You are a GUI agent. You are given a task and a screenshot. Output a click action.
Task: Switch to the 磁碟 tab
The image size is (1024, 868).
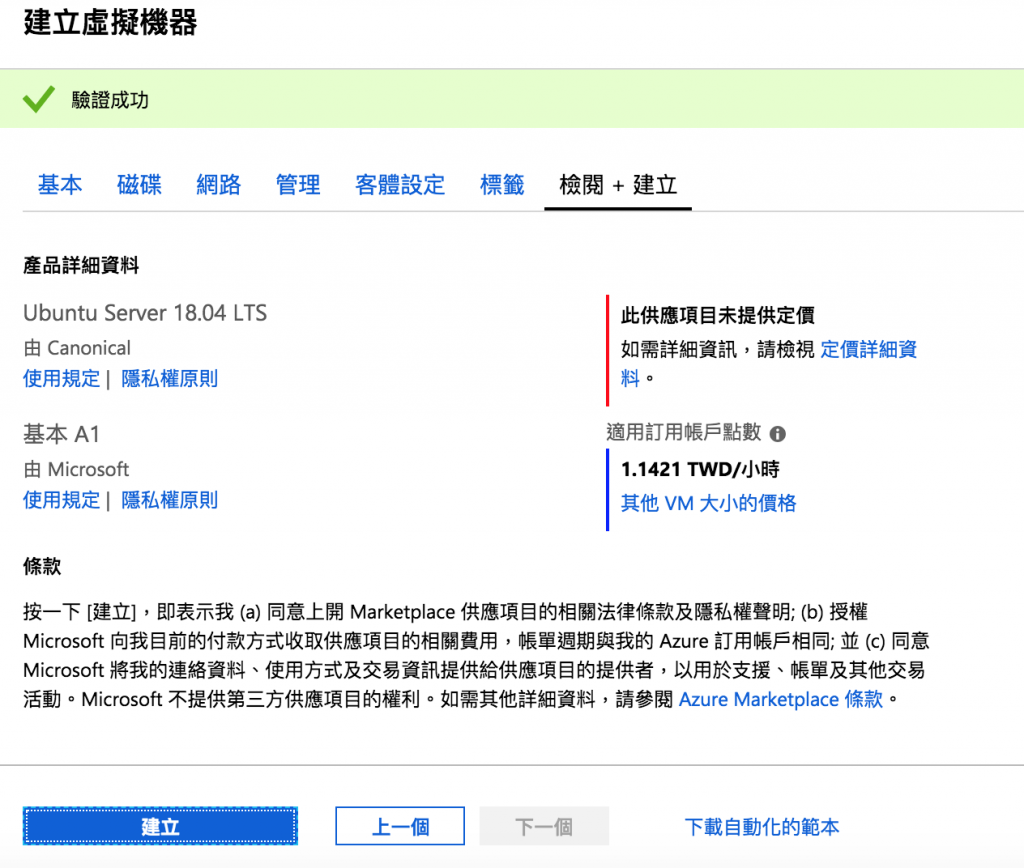click(139, 185)
